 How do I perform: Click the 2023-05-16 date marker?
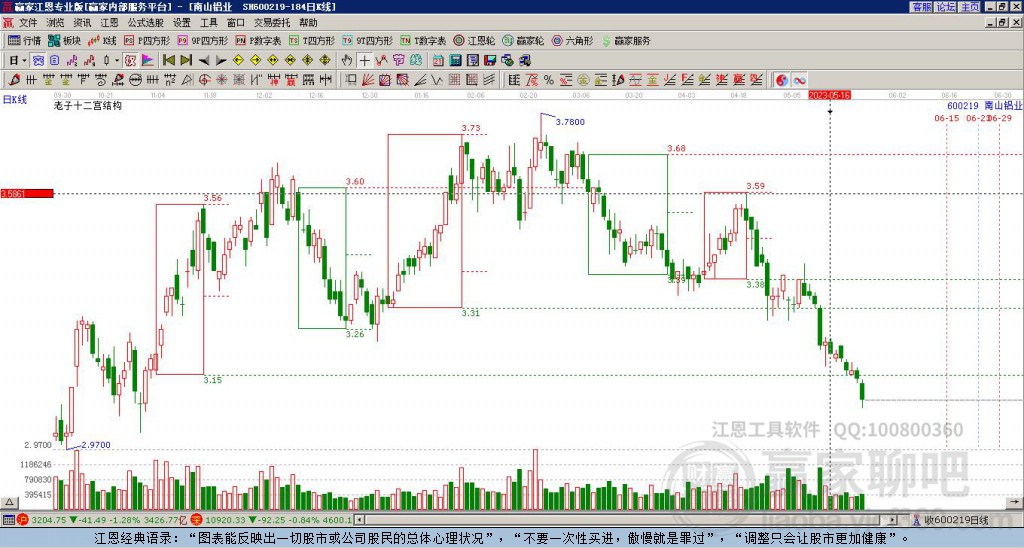pos(829,95)
